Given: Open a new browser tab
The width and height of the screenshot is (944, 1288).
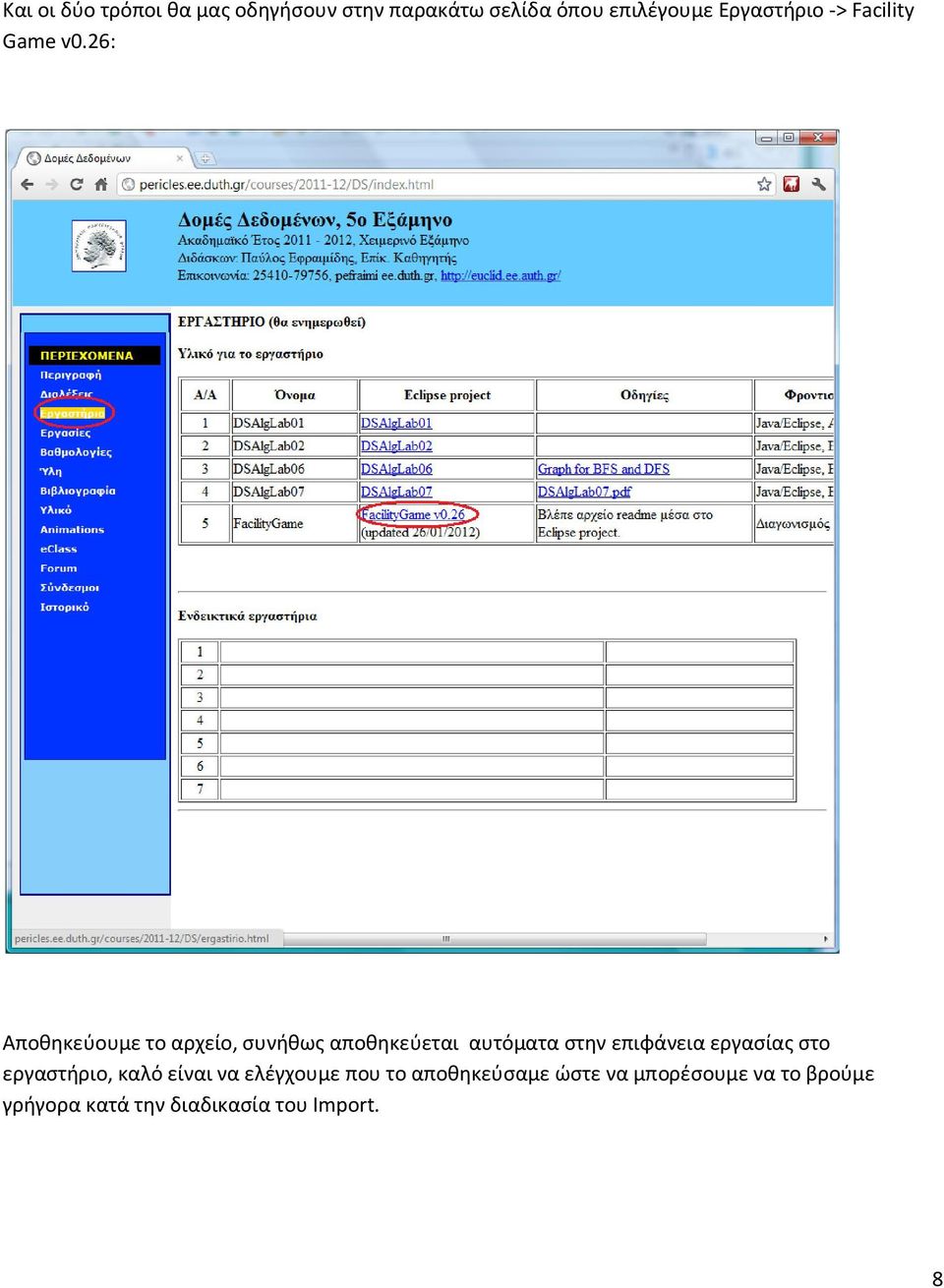Looking at the screenshot, I should (206, 157).
